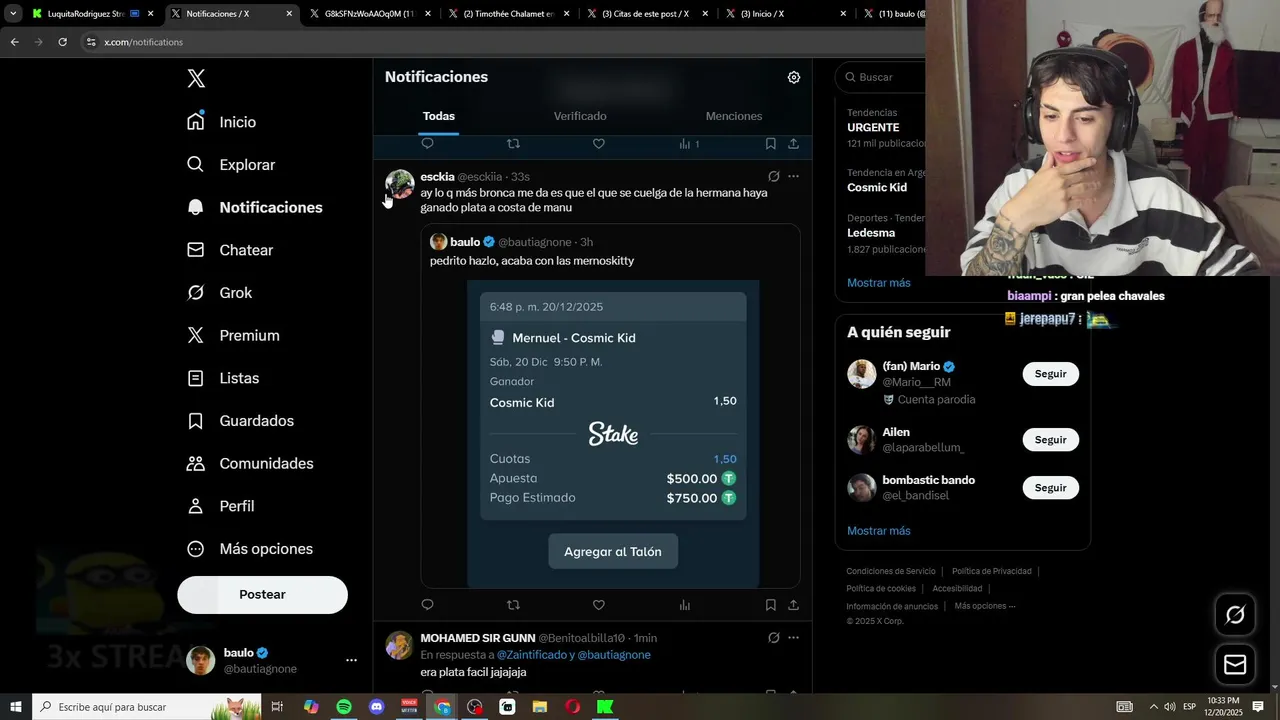The height and width of the screenshot is (720, 1280).
Task: Open Guardados bookmarks in the sidebar
Action: (240, 421)
